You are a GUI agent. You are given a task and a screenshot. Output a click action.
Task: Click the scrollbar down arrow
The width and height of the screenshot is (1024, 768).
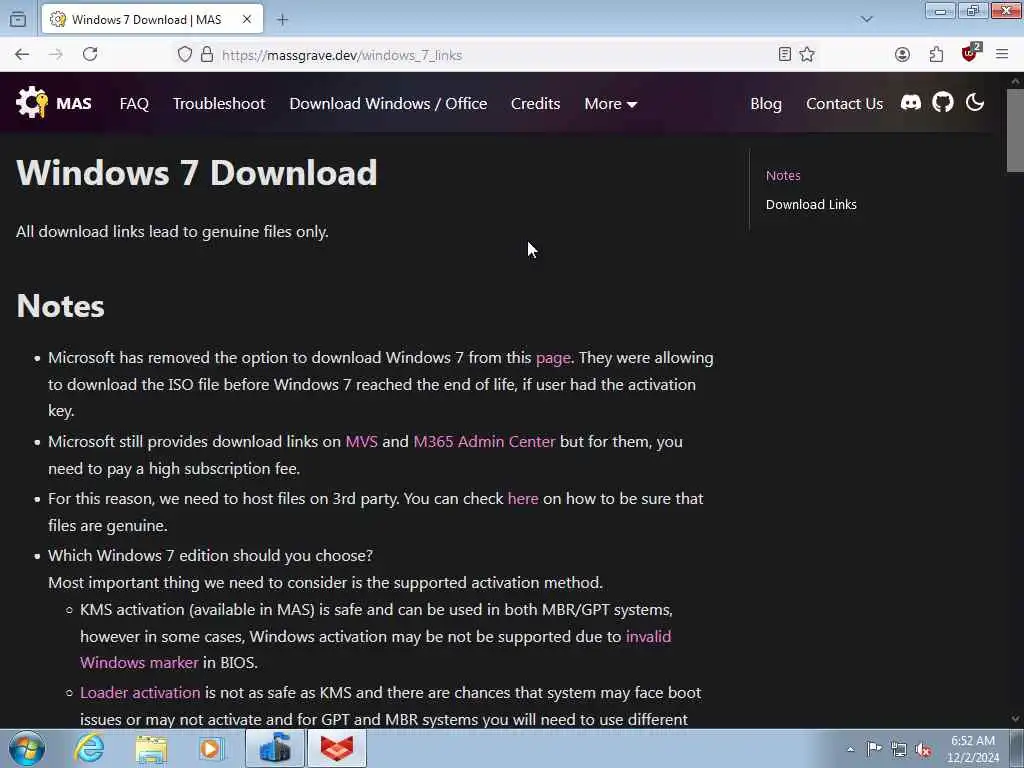(x=1015, y=718)
